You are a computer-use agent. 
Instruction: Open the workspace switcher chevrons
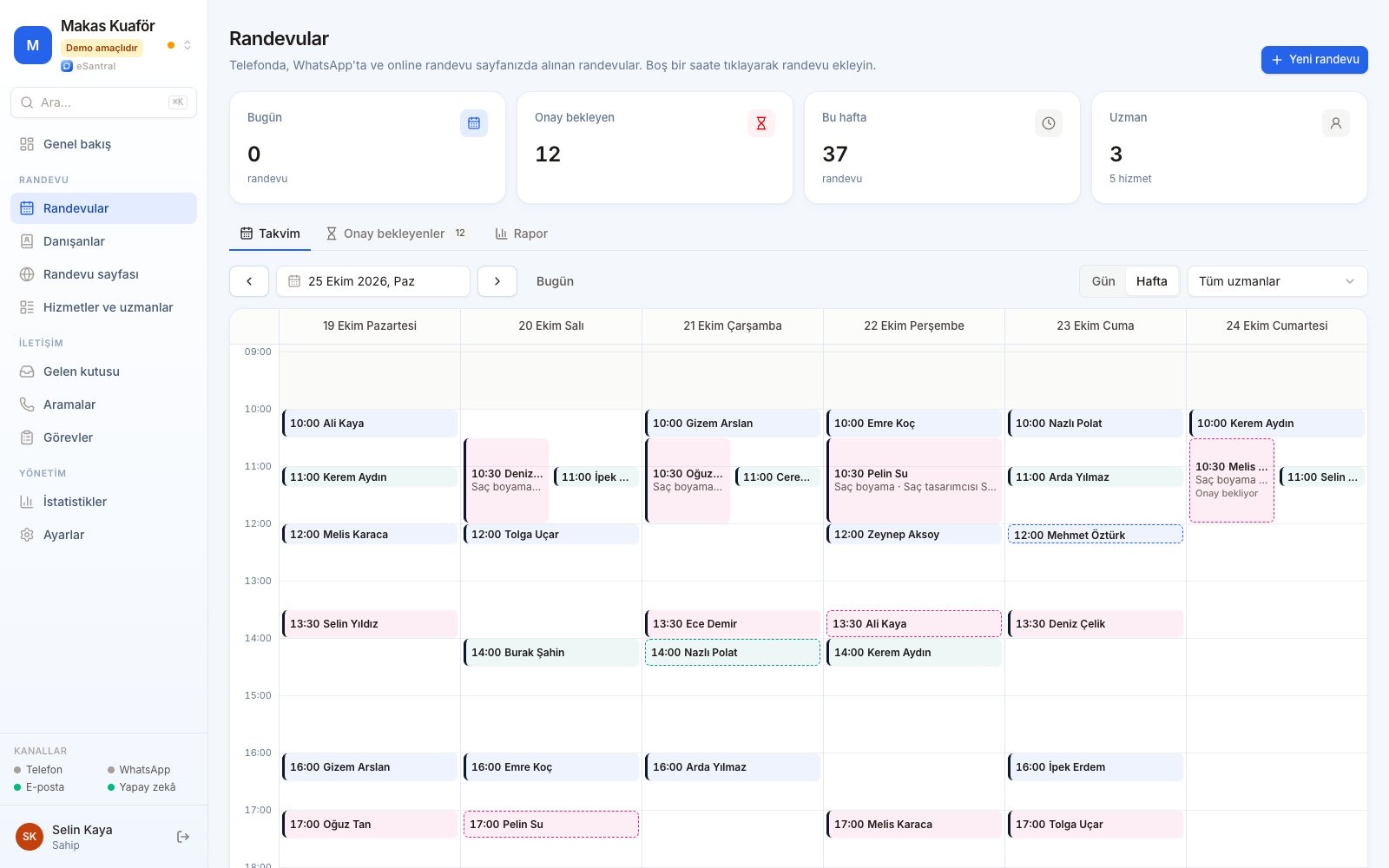click(188, 45)
